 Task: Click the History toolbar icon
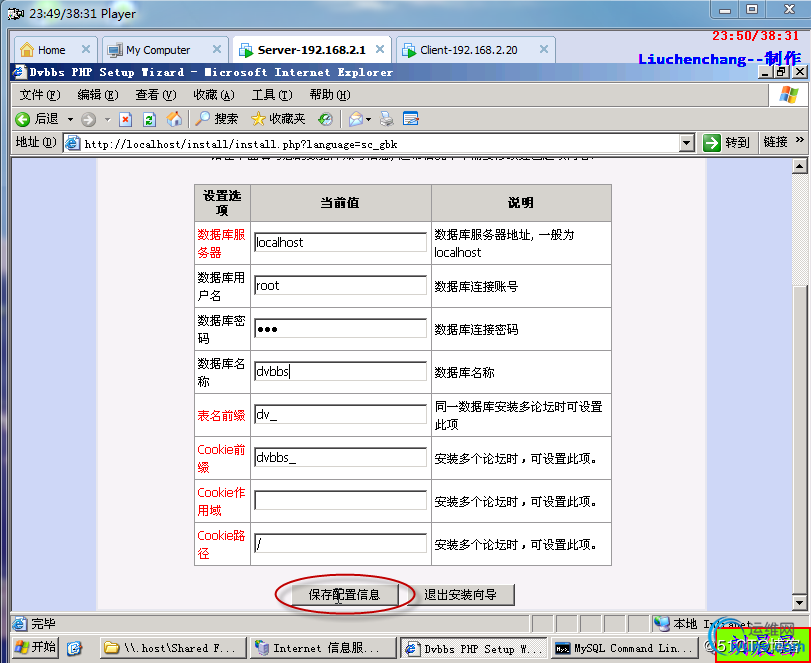point(325,119)
